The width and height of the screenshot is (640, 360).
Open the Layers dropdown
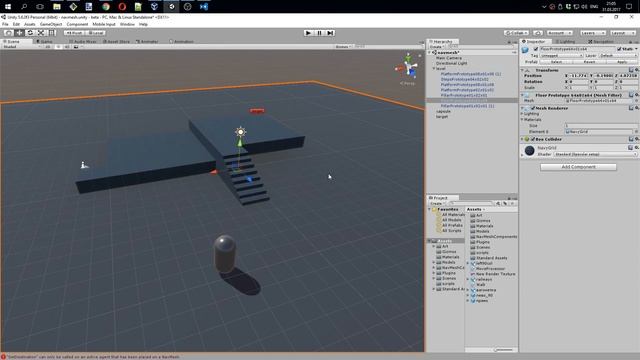click(x=592, y=33)
